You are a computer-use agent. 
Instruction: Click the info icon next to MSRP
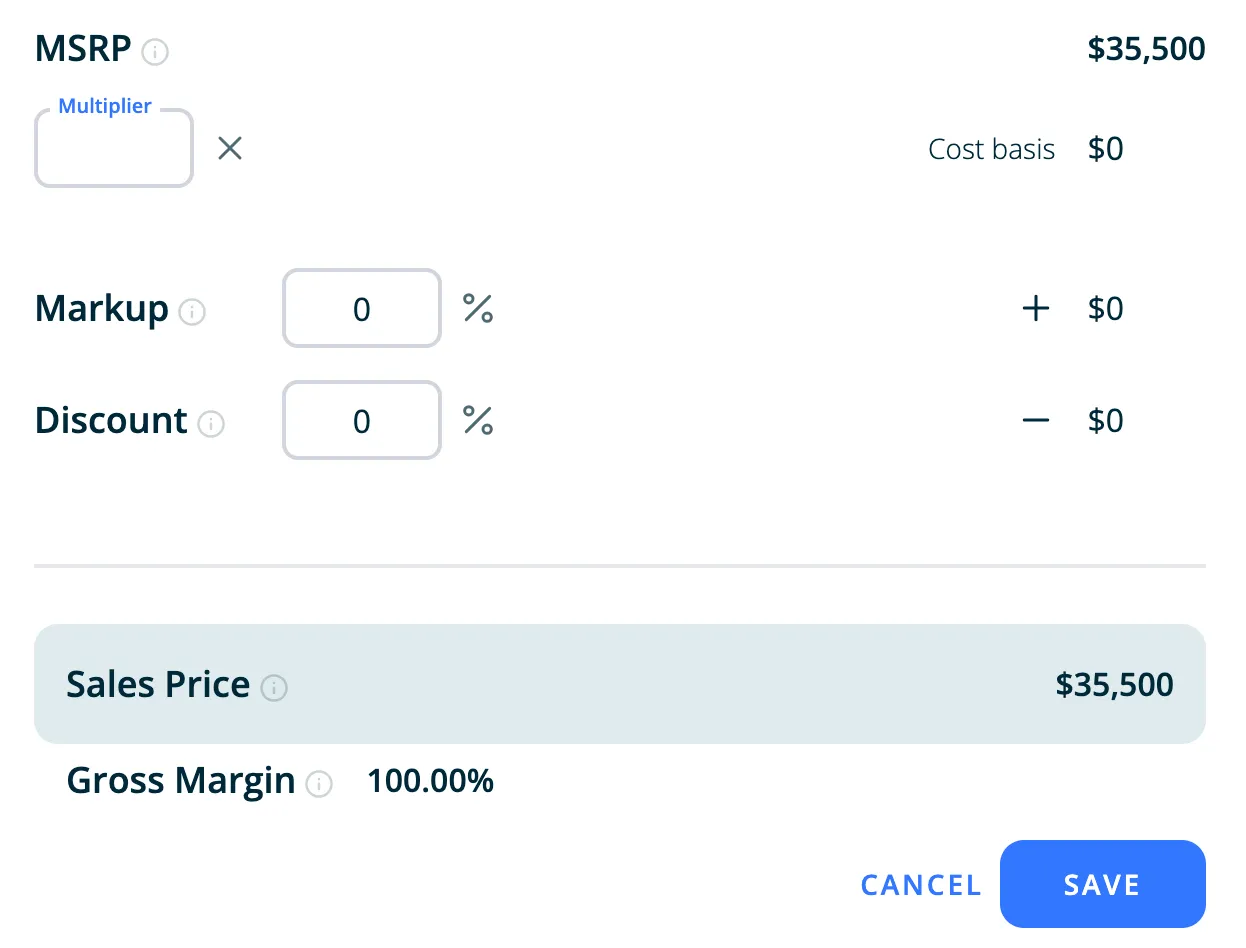click(155, 51)
